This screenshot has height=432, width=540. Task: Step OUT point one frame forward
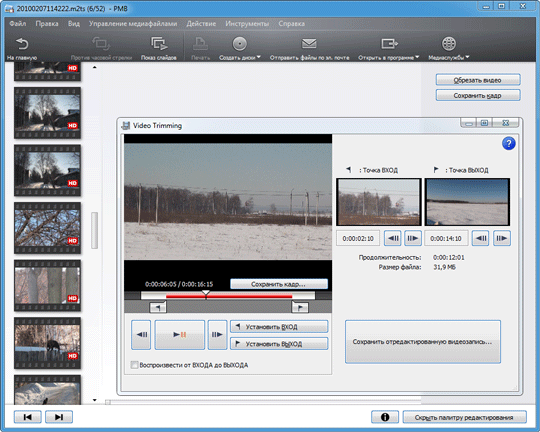point(501,238)
